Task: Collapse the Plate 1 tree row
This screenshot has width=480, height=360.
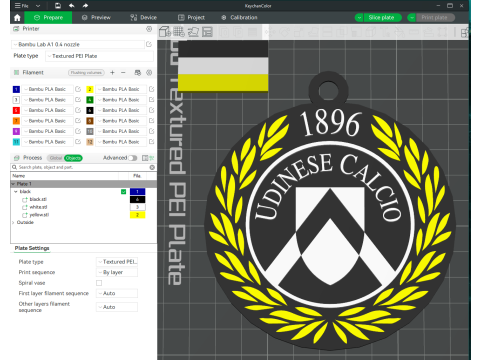Action: [x=13, y=184]
